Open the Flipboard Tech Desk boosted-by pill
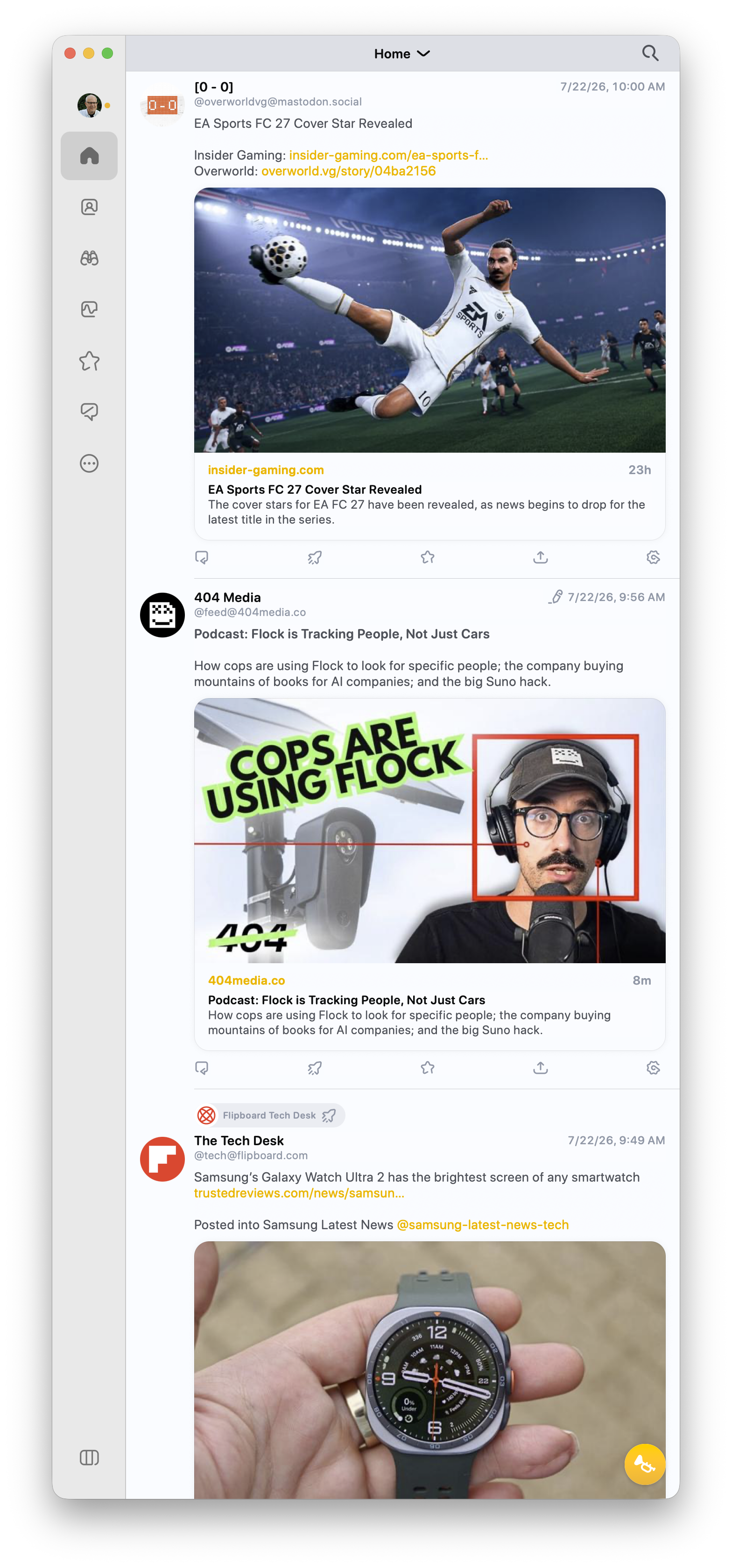Screen dimensions: 732x1568 pos(269,1115)
